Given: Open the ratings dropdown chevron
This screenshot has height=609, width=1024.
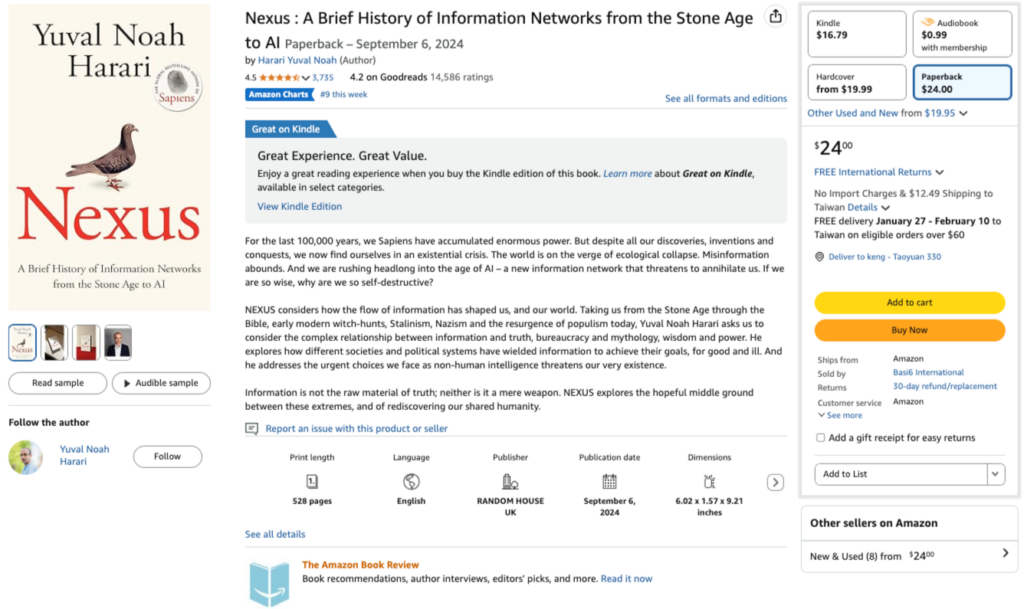Looking at the screenshot, I should point(306,78).
